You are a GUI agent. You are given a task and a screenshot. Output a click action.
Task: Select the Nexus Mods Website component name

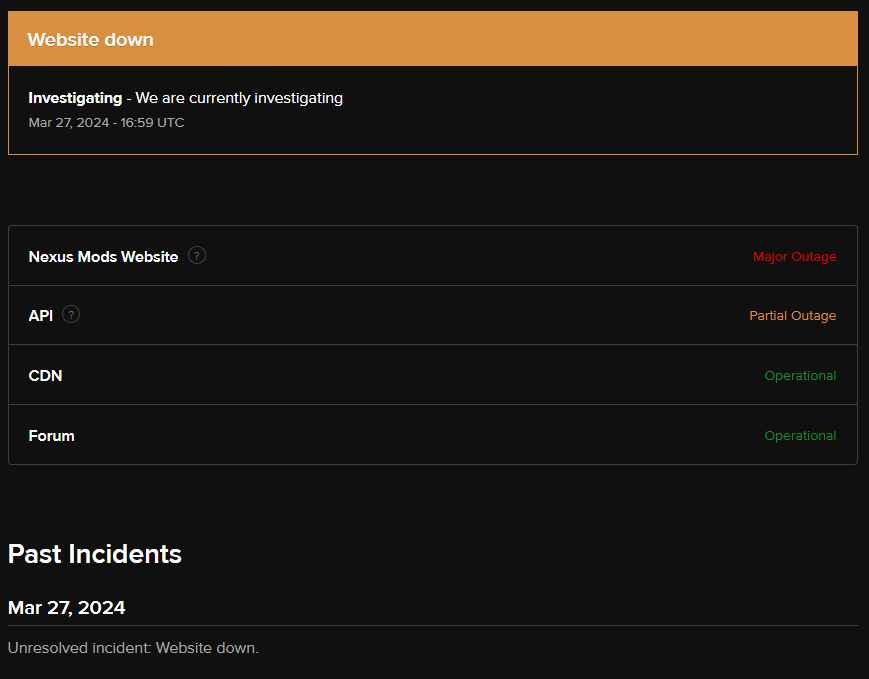[103, 257]
